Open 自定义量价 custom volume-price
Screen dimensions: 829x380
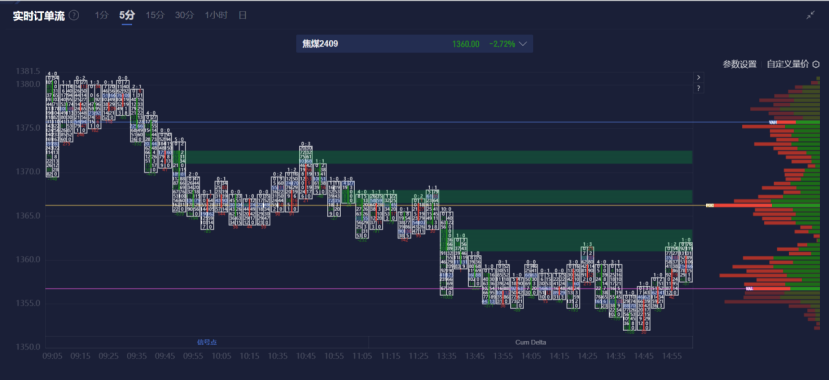788,64
